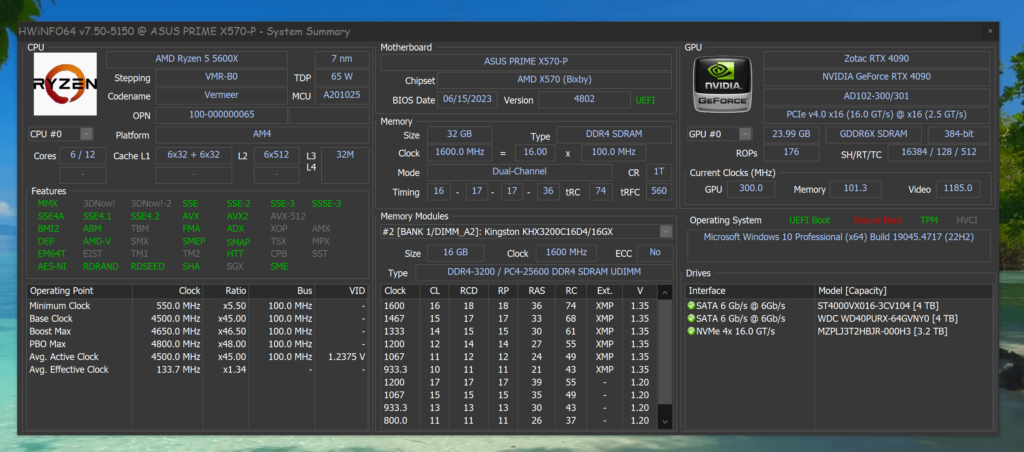This screenshot has height=452, width=1024.
Task: Click the AES-NI feature label
Action: coord(50,266)
